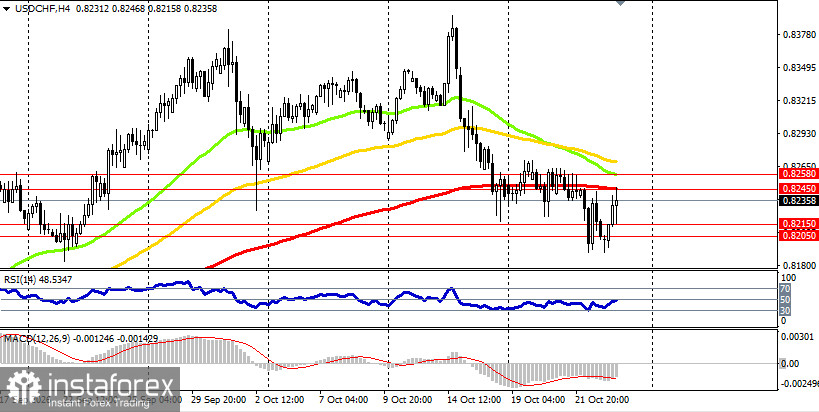Click the current price label 0.82358

click(798, 201)
